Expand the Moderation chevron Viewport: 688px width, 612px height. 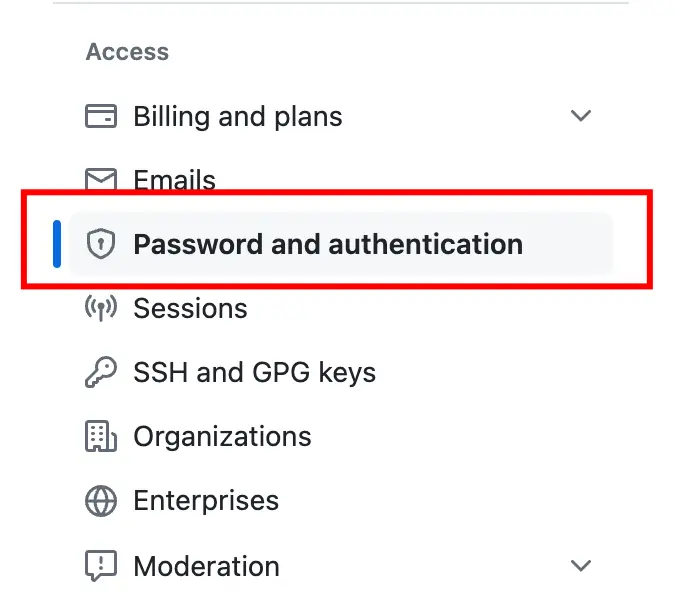tap(581, 566)
